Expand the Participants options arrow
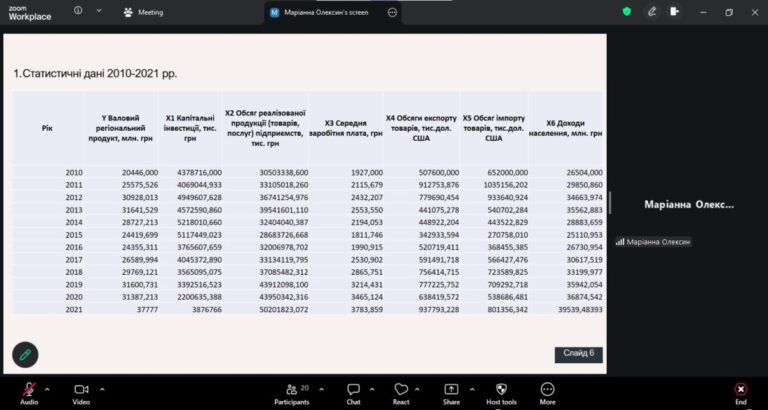This screenshot has width=768, height=410. [321, 389]
